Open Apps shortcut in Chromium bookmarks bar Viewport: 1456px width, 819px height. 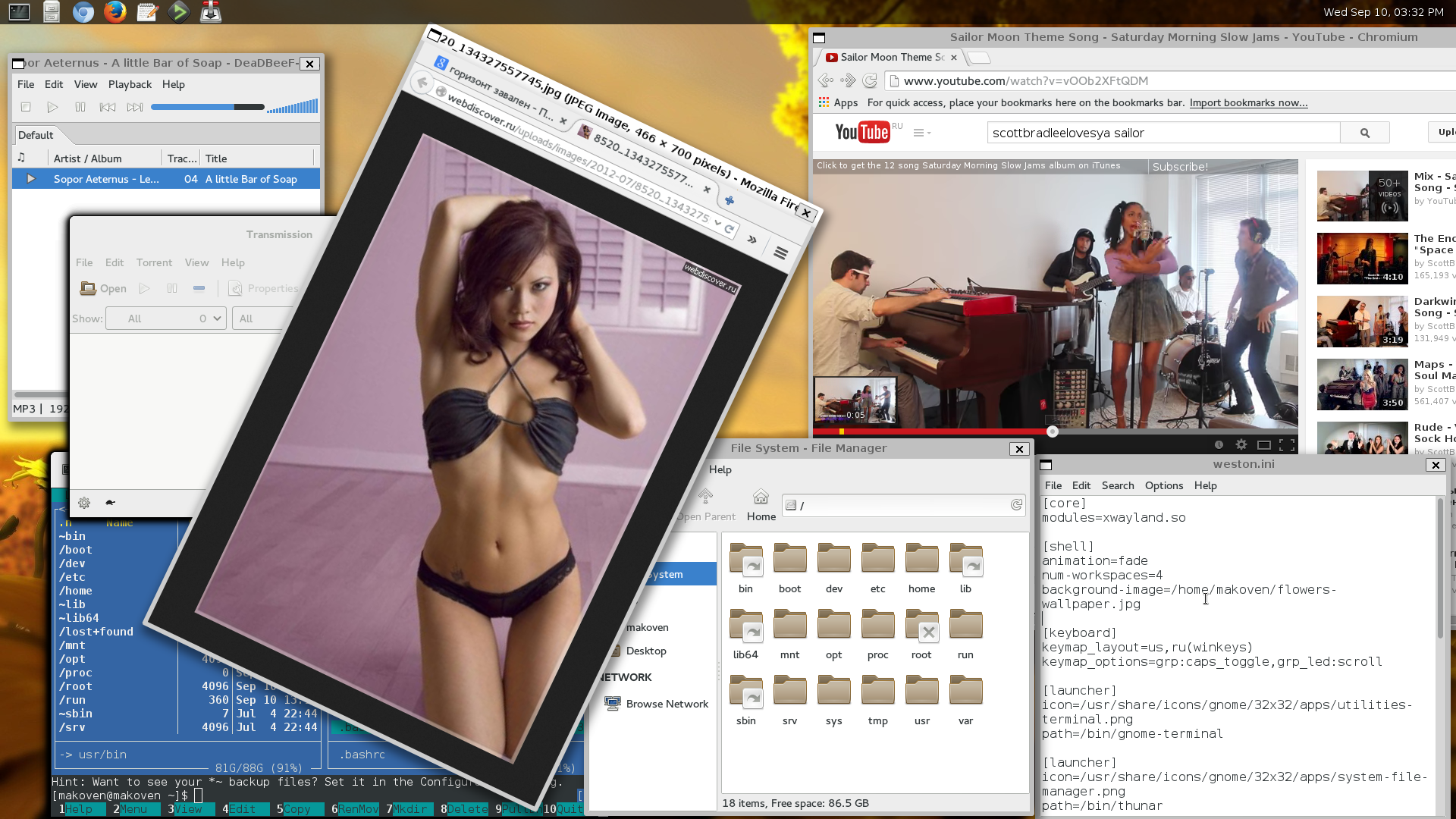pos(838,102)
